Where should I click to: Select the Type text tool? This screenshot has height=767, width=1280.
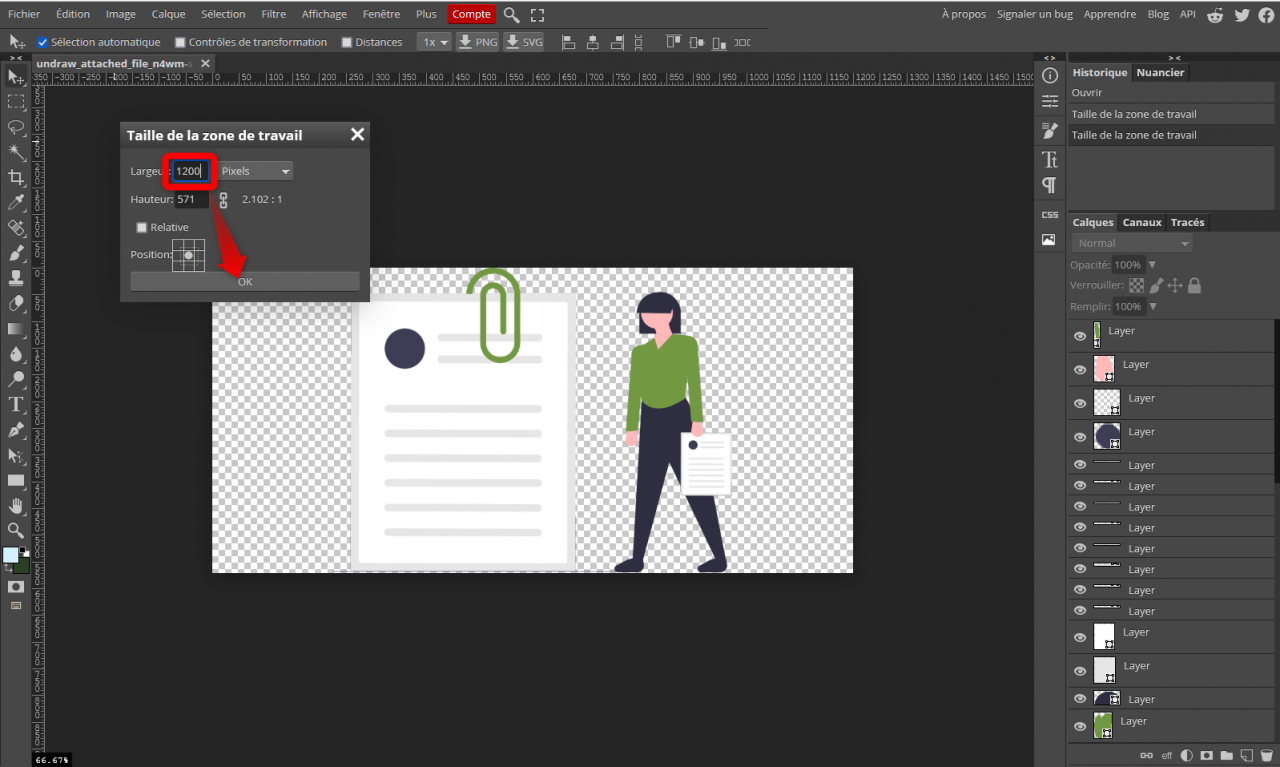[16, 404]
